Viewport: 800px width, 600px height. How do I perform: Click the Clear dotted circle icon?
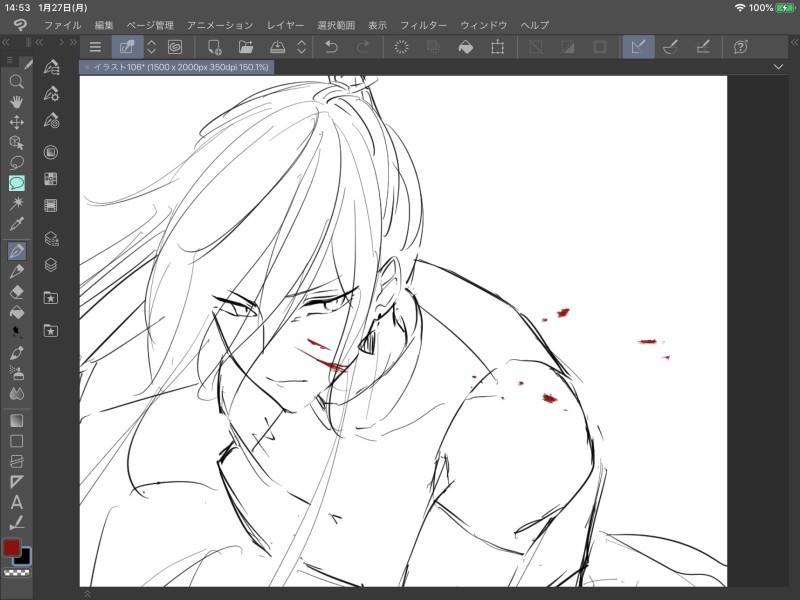pyautogui.click(x=402, y=47)
